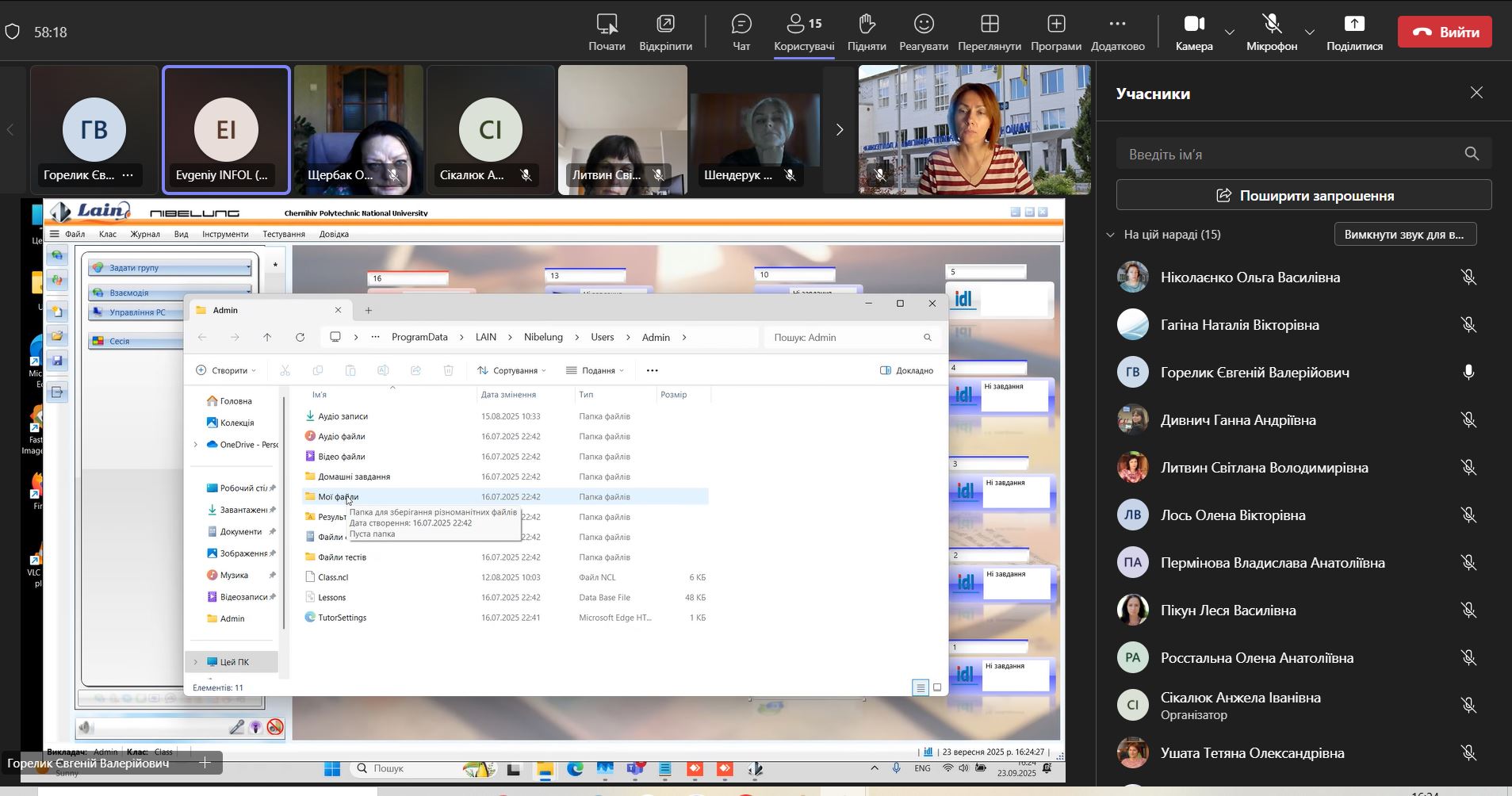Open the Chat panel in Teams
The image size is (1512, 796).
pos(741,25)
